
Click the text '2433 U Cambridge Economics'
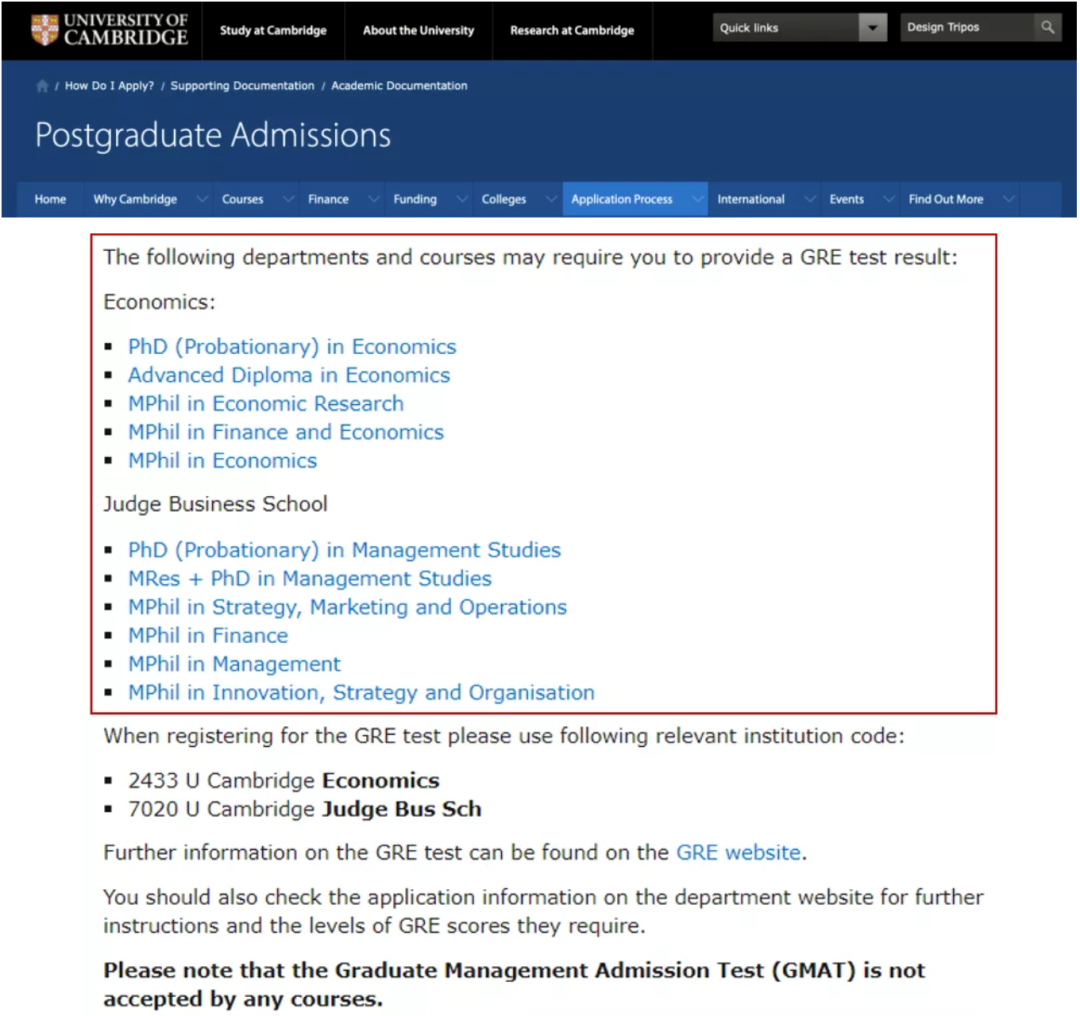284,780
